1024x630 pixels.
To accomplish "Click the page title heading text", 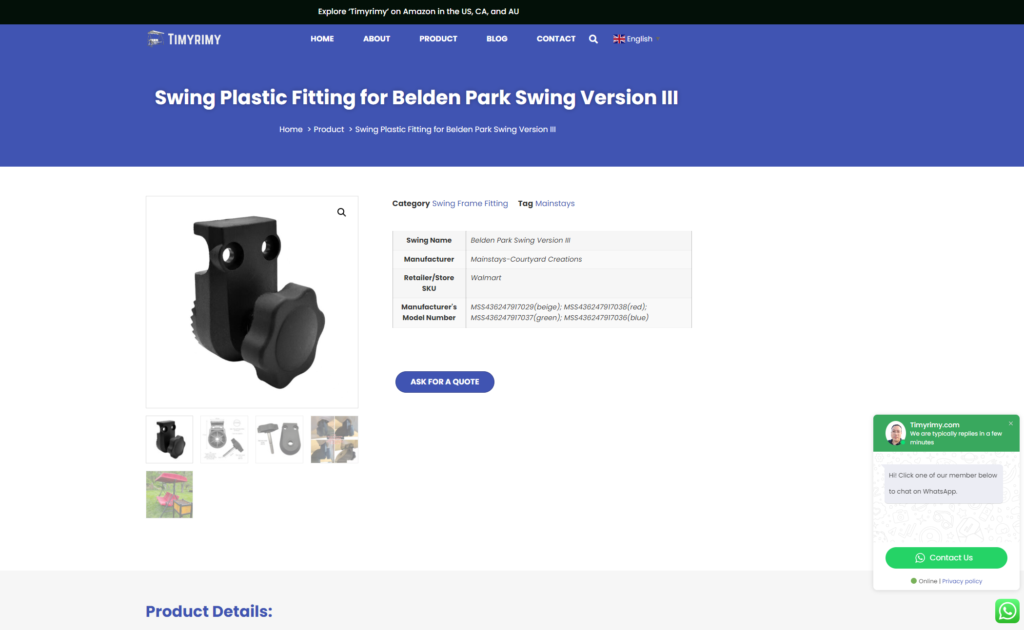I will (416, 97).
